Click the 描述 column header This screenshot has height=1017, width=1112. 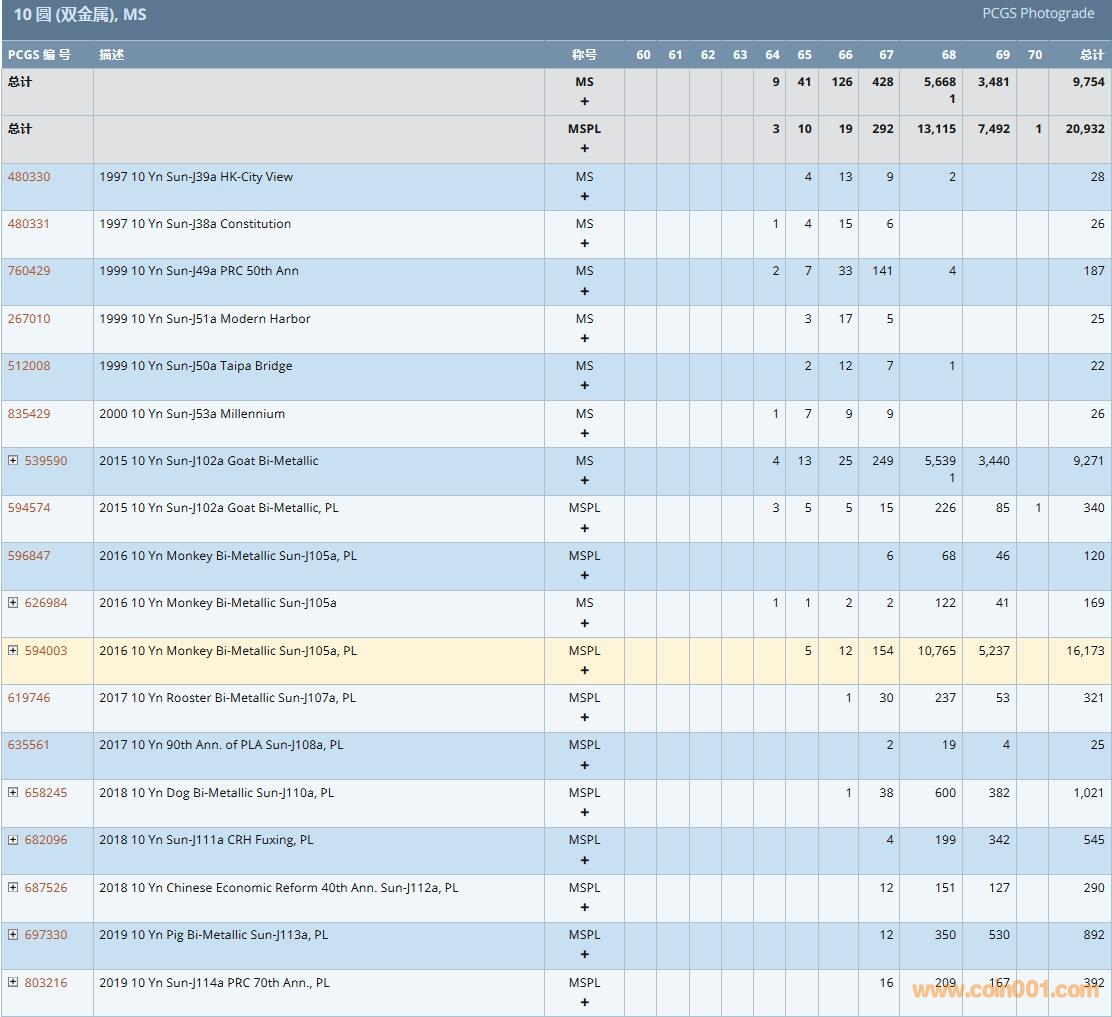click(x=112, y=55)
